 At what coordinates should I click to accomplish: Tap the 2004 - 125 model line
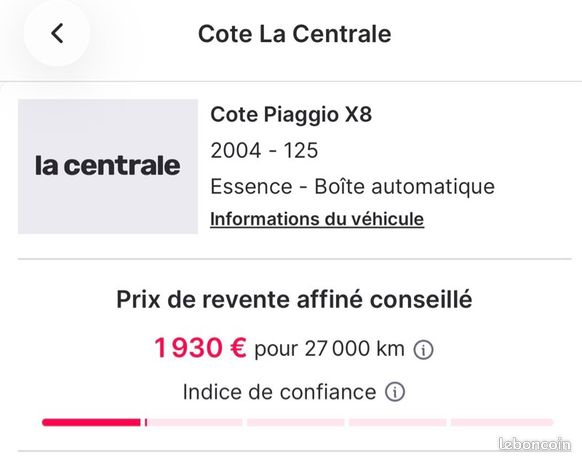point(264,150)
